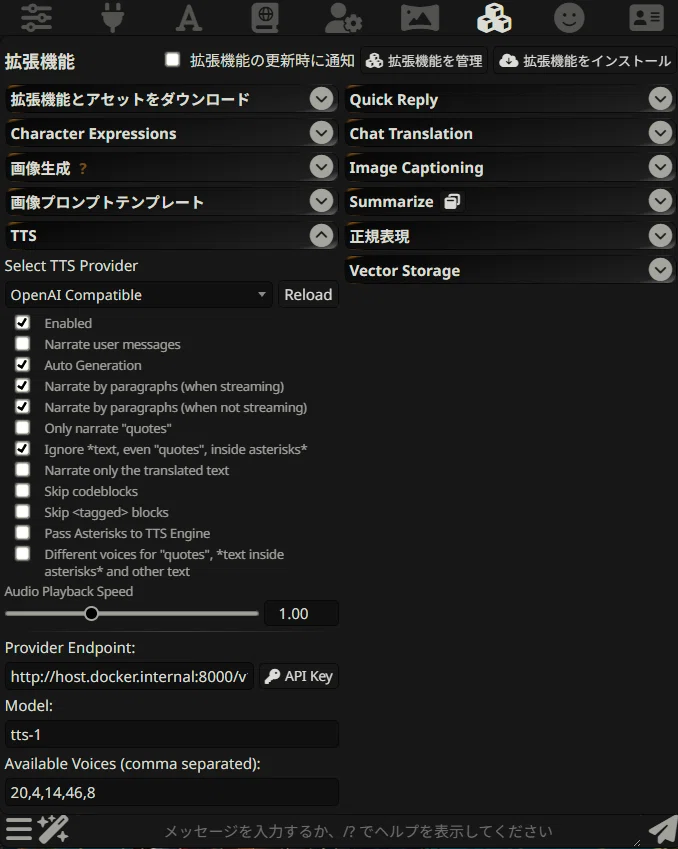The width and height of the screenshot is (678, 849).
Task: Open the user settings person-gear icon
Action: pyautogui.click(x=343, y=17)
